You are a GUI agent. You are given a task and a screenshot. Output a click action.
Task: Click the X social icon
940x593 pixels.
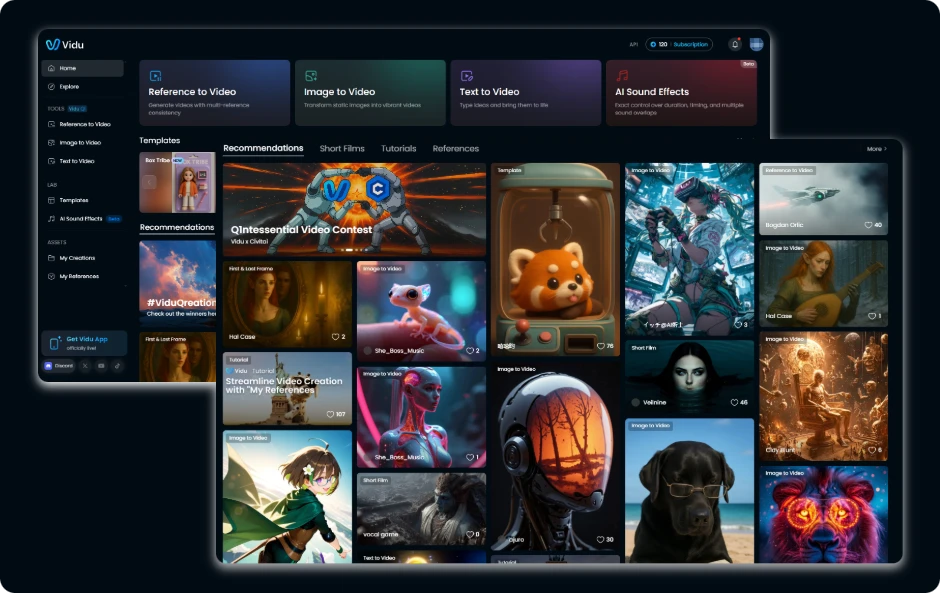pos(86,366)
